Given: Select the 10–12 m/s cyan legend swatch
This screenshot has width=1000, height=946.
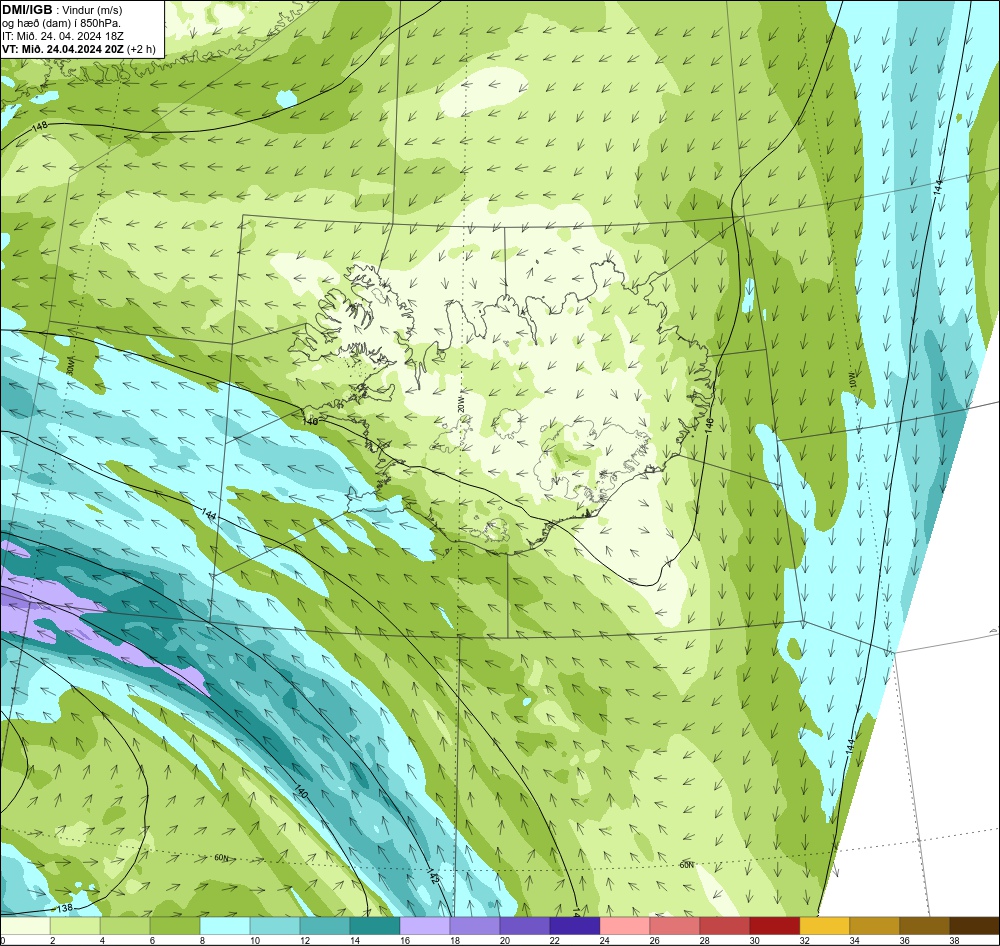Looking at the screenshot, I should coord(275,926).
